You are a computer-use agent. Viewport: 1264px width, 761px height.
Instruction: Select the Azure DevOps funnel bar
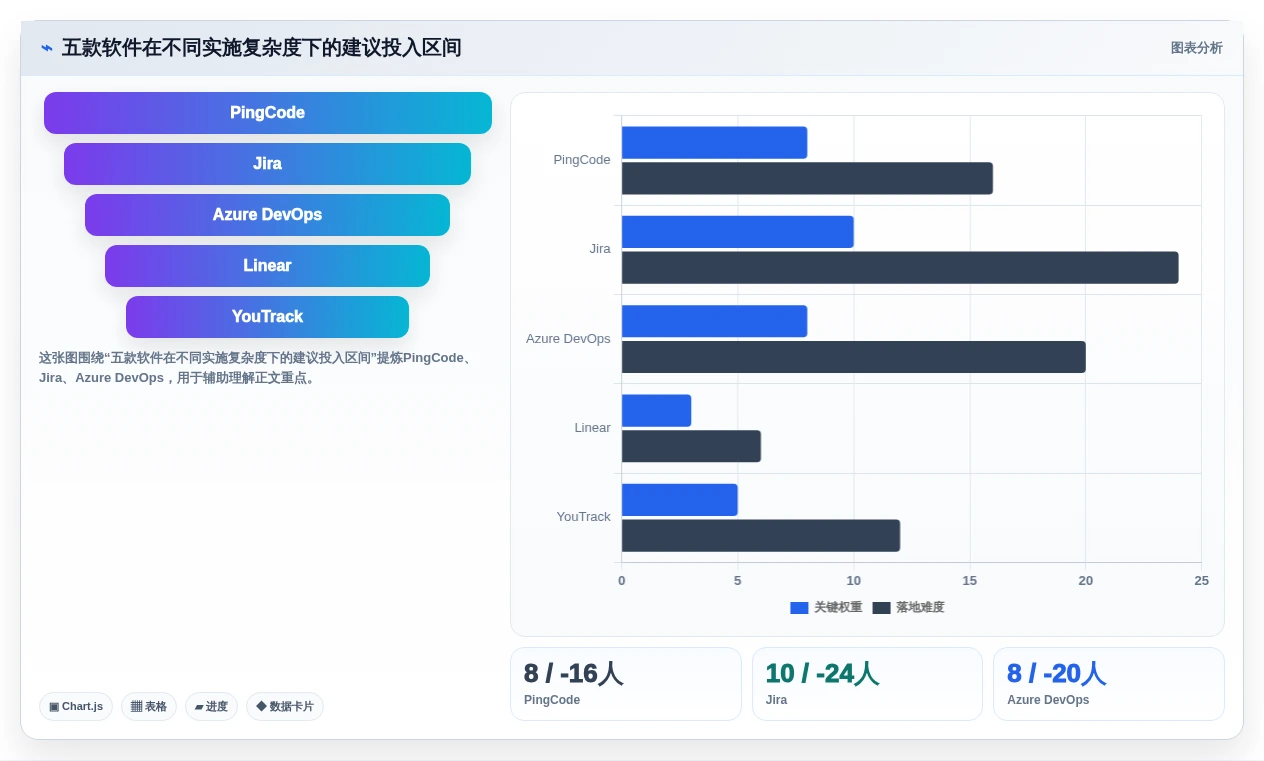(268, 215)
